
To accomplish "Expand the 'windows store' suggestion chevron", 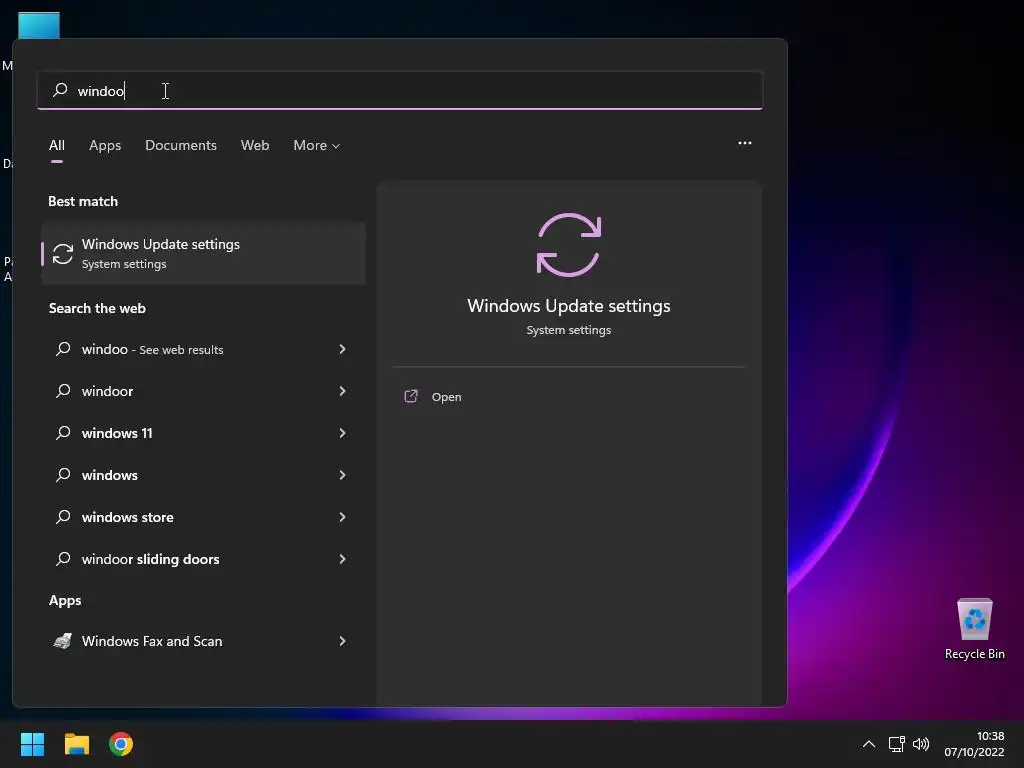I will pyautogui.click(x=342, y=517).
